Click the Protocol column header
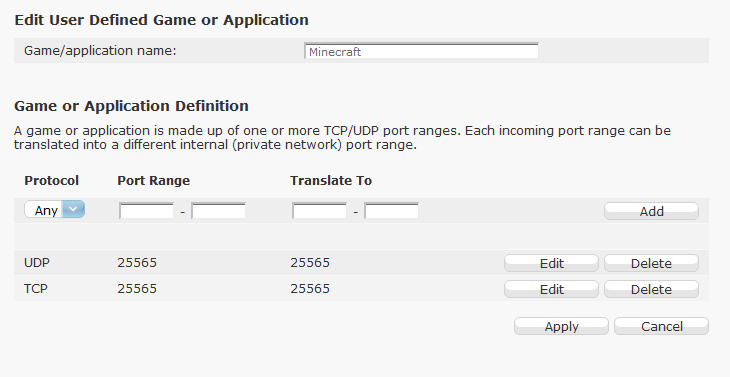The width and height of the screenshot is (730, 377). coord(52,181)
